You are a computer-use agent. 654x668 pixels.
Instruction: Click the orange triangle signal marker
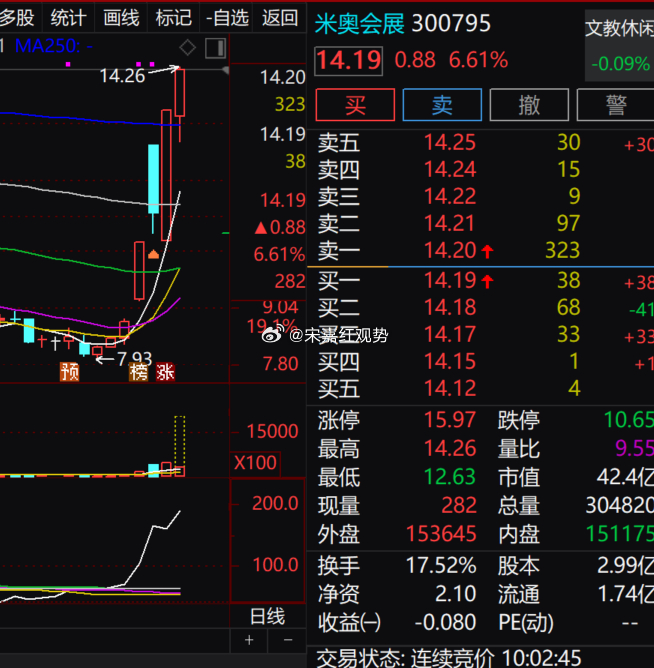(153, 255)
